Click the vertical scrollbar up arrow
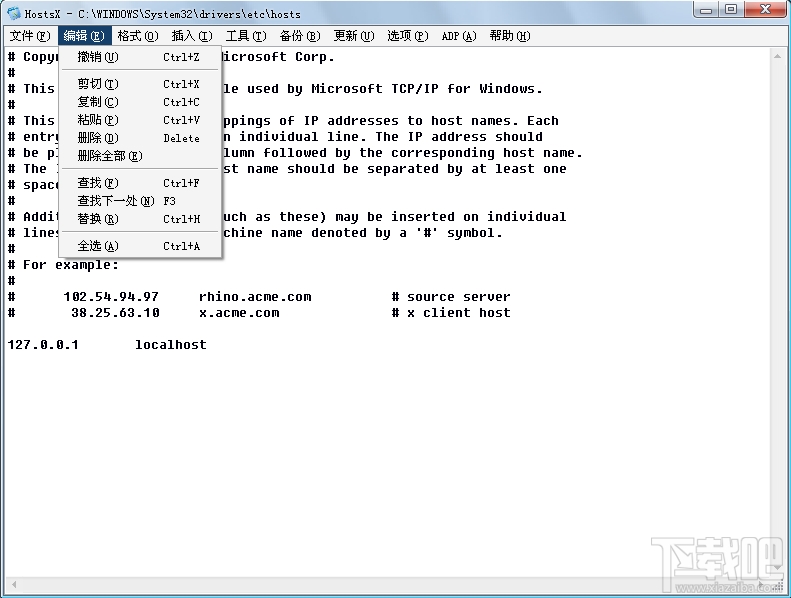Image resolution: width=791 pixels, height=598 pixels. (777, 56)
